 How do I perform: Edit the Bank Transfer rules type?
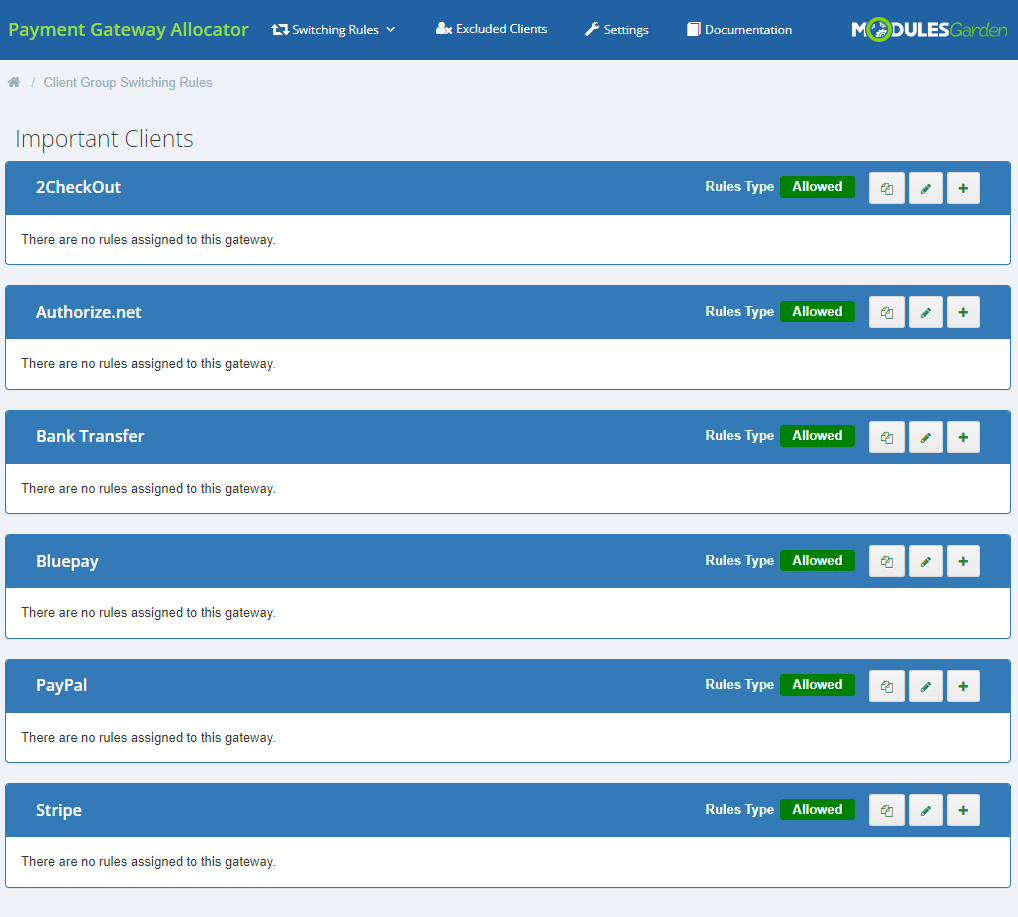925,437
